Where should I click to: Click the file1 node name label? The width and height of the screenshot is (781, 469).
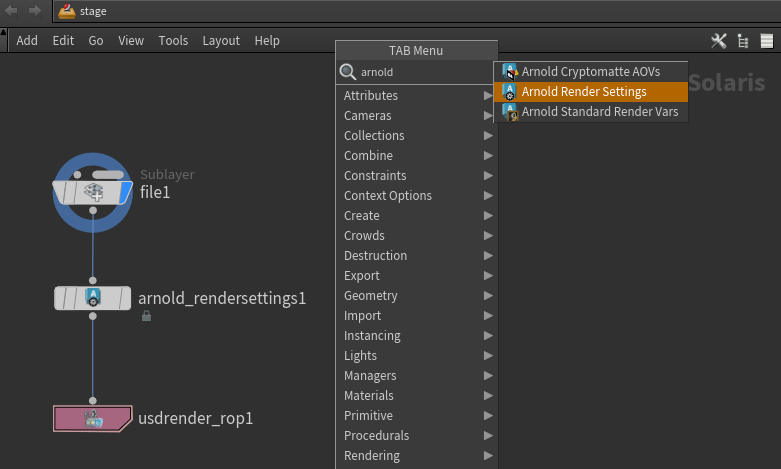[x=155, y=192]
